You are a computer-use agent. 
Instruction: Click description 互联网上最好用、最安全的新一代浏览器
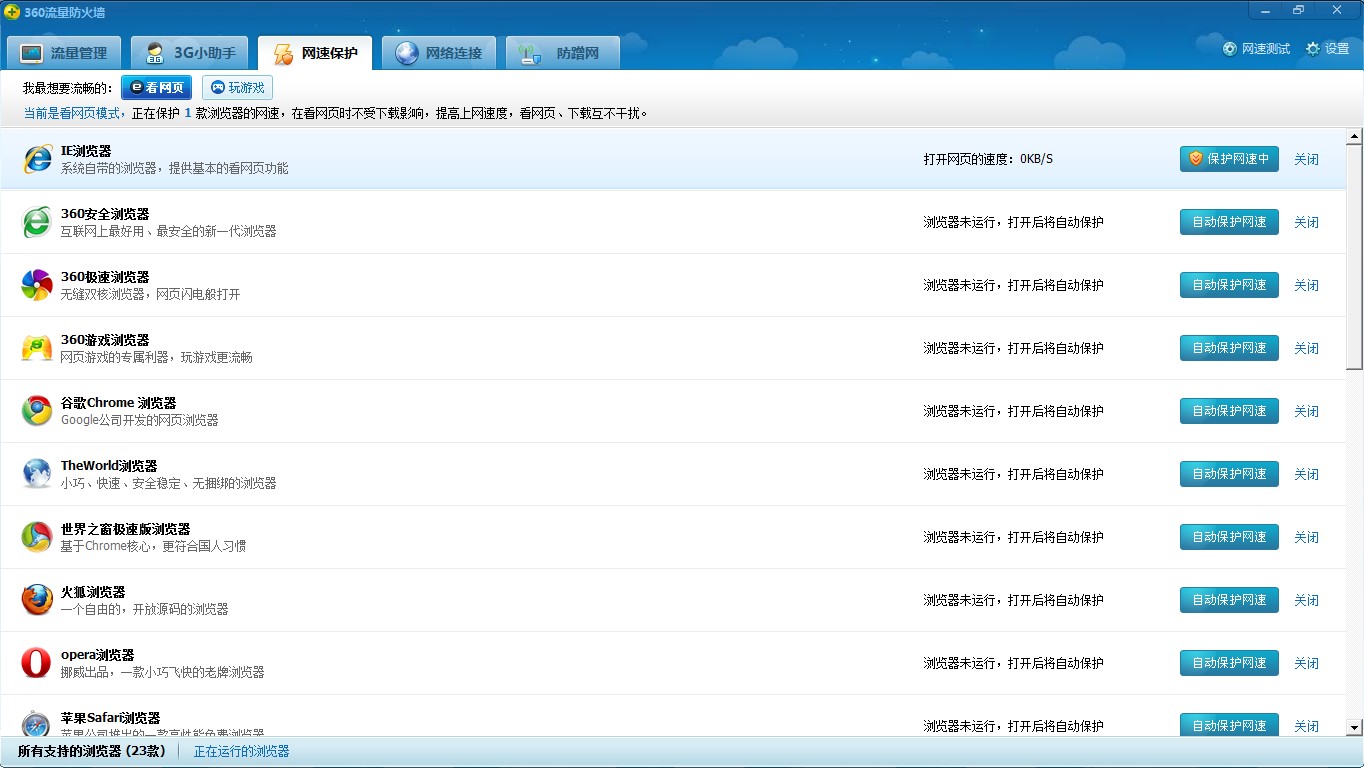168,231
